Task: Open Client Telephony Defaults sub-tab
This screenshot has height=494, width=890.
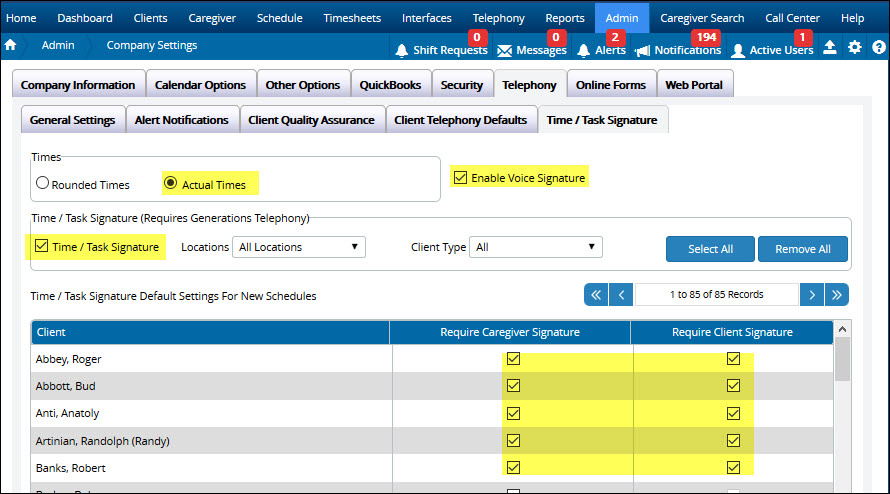Action: [x=460, y=120]
